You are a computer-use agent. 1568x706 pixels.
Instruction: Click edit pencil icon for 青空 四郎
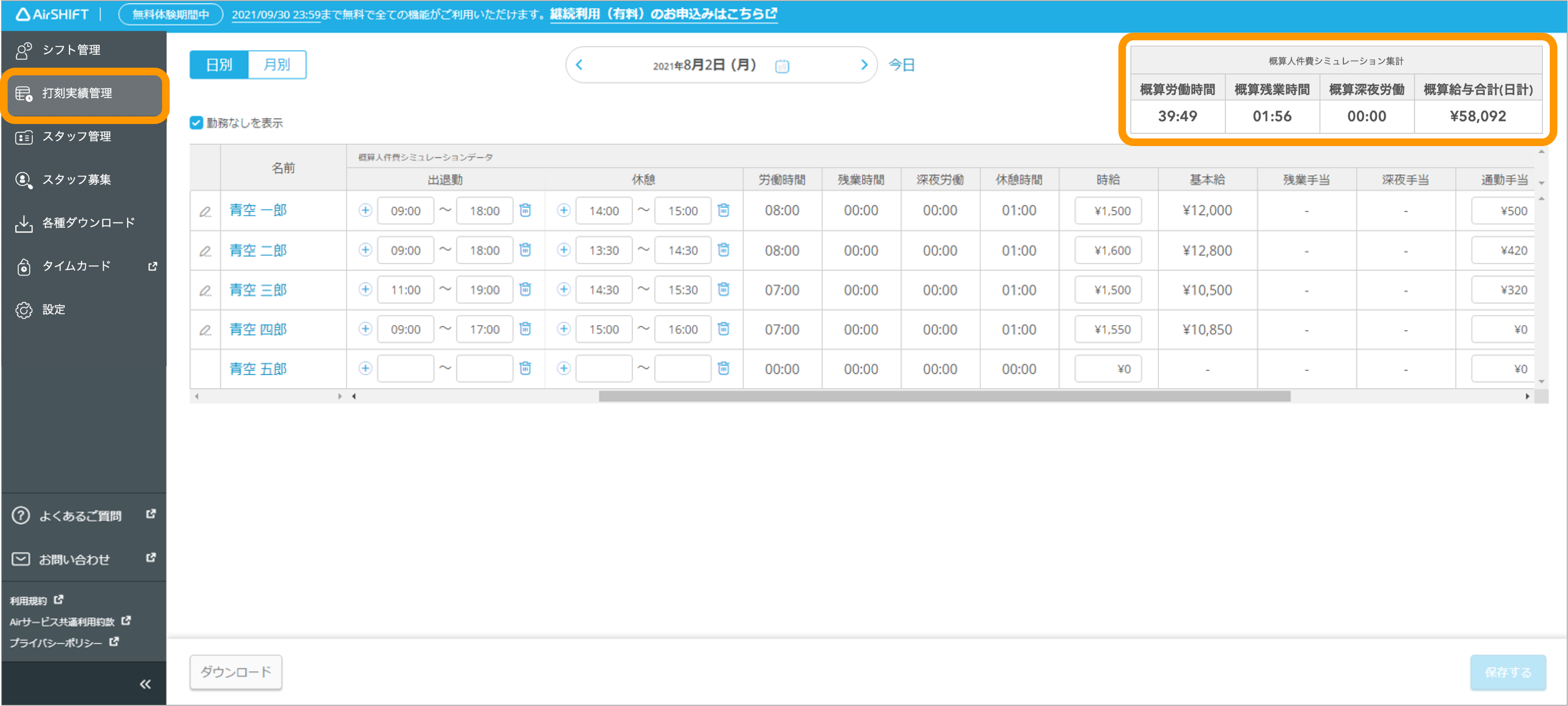click(205, 330)
